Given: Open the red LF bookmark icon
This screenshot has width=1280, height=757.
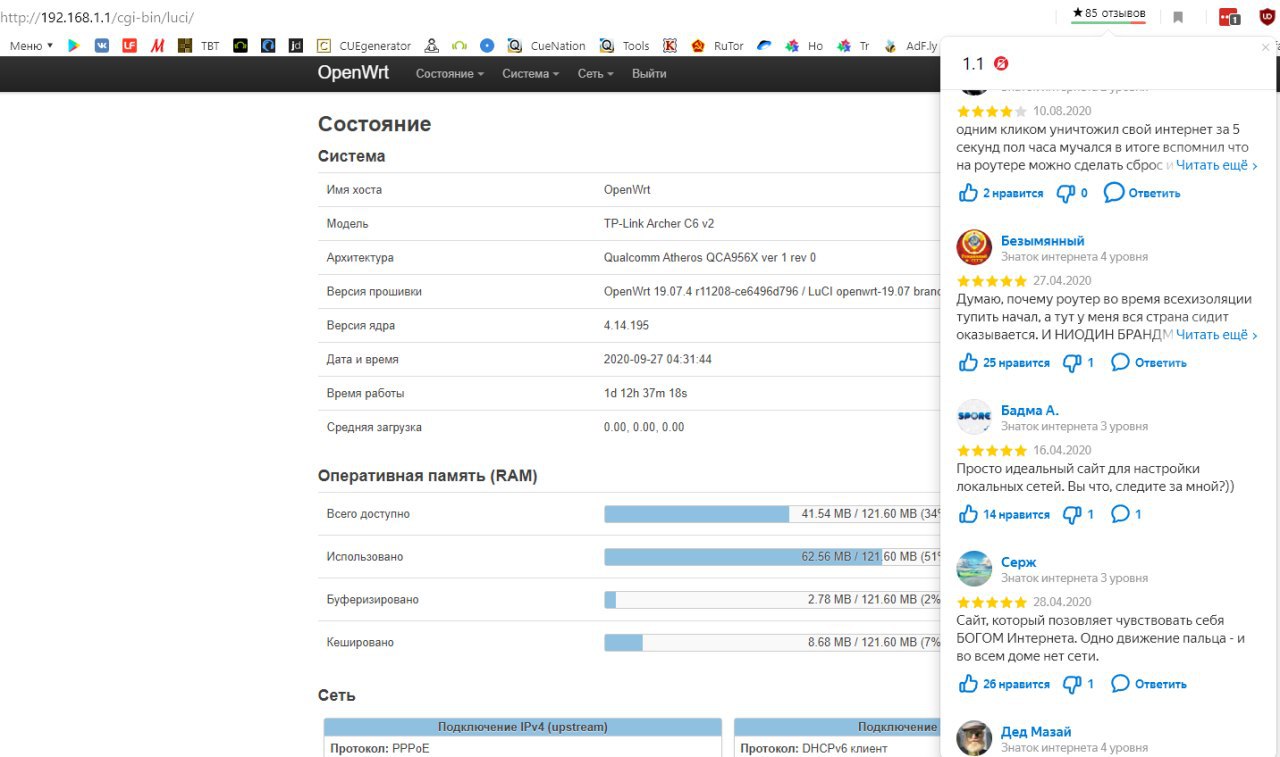Looking at the screenshot, I should click(x=130, y=46).
